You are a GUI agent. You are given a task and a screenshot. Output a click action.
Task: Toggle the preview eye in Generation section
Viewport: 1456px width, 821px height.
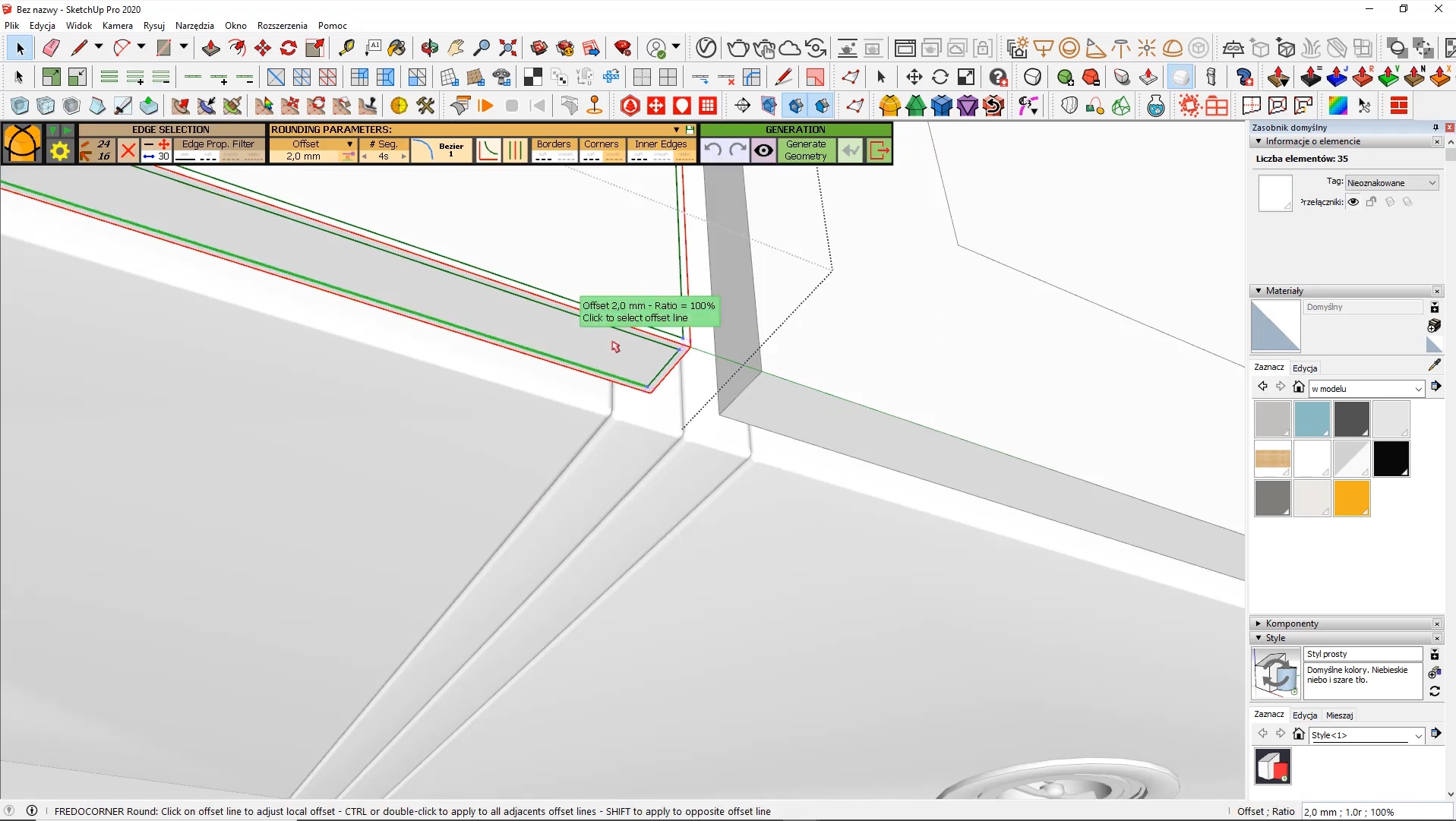763,150
